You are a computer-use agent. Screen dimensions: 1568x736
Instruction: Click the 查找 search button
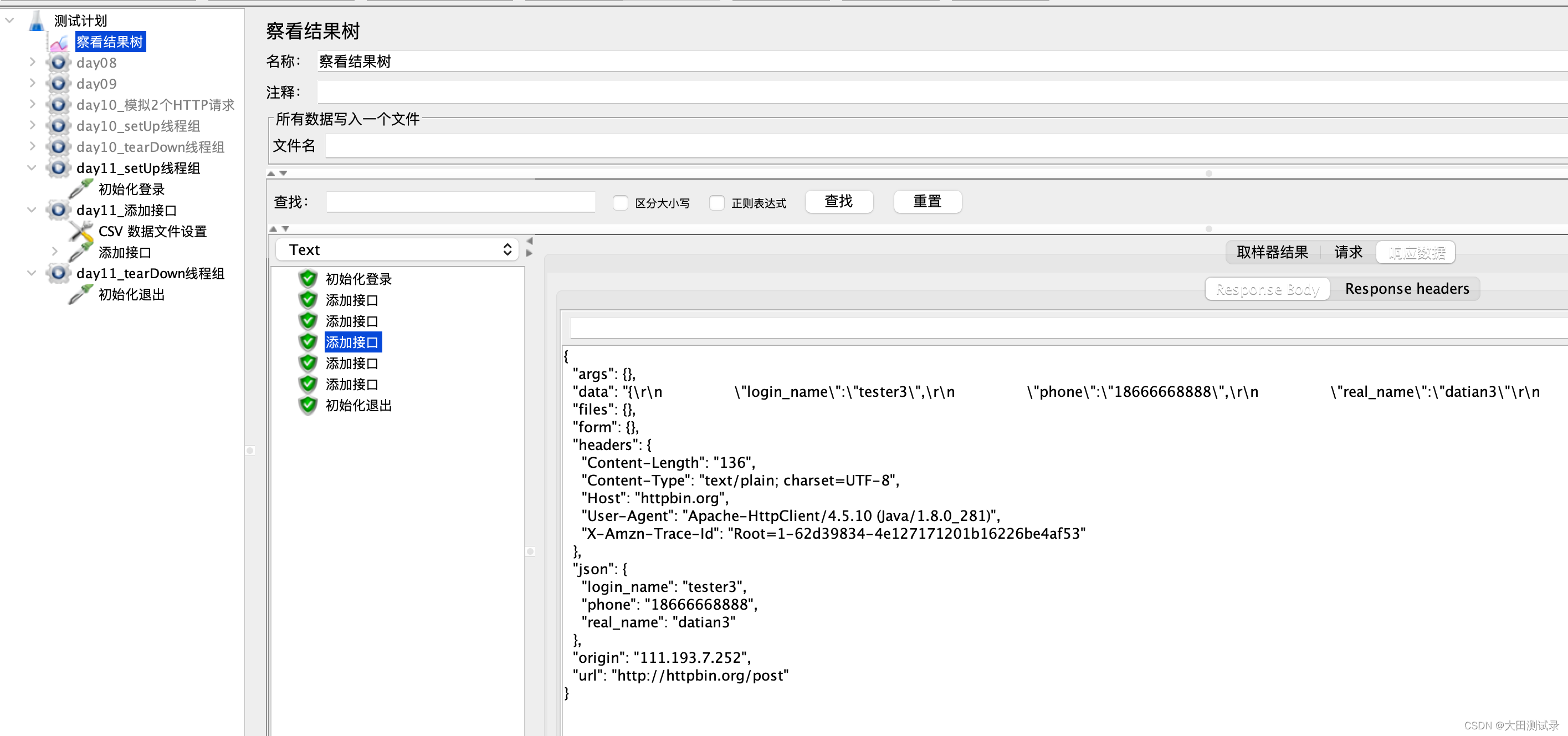839,202
